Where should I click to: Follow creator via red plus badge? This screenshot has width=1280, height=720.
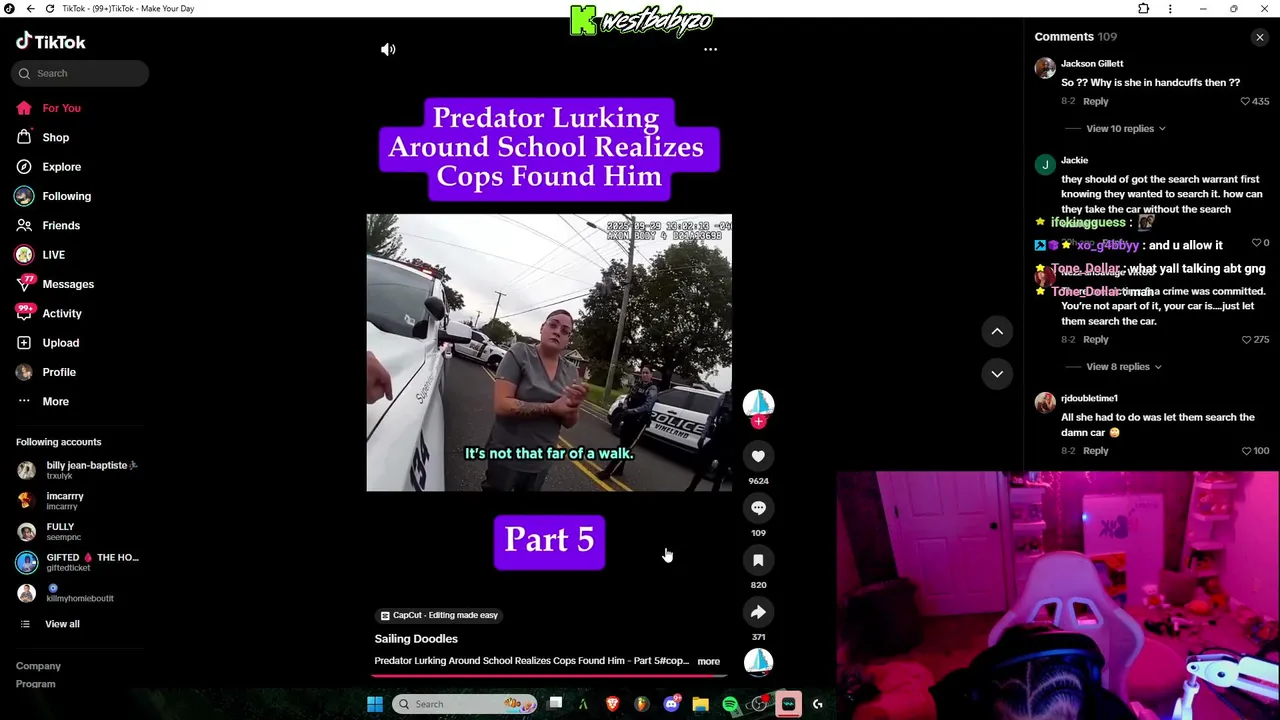pos(758,422)
